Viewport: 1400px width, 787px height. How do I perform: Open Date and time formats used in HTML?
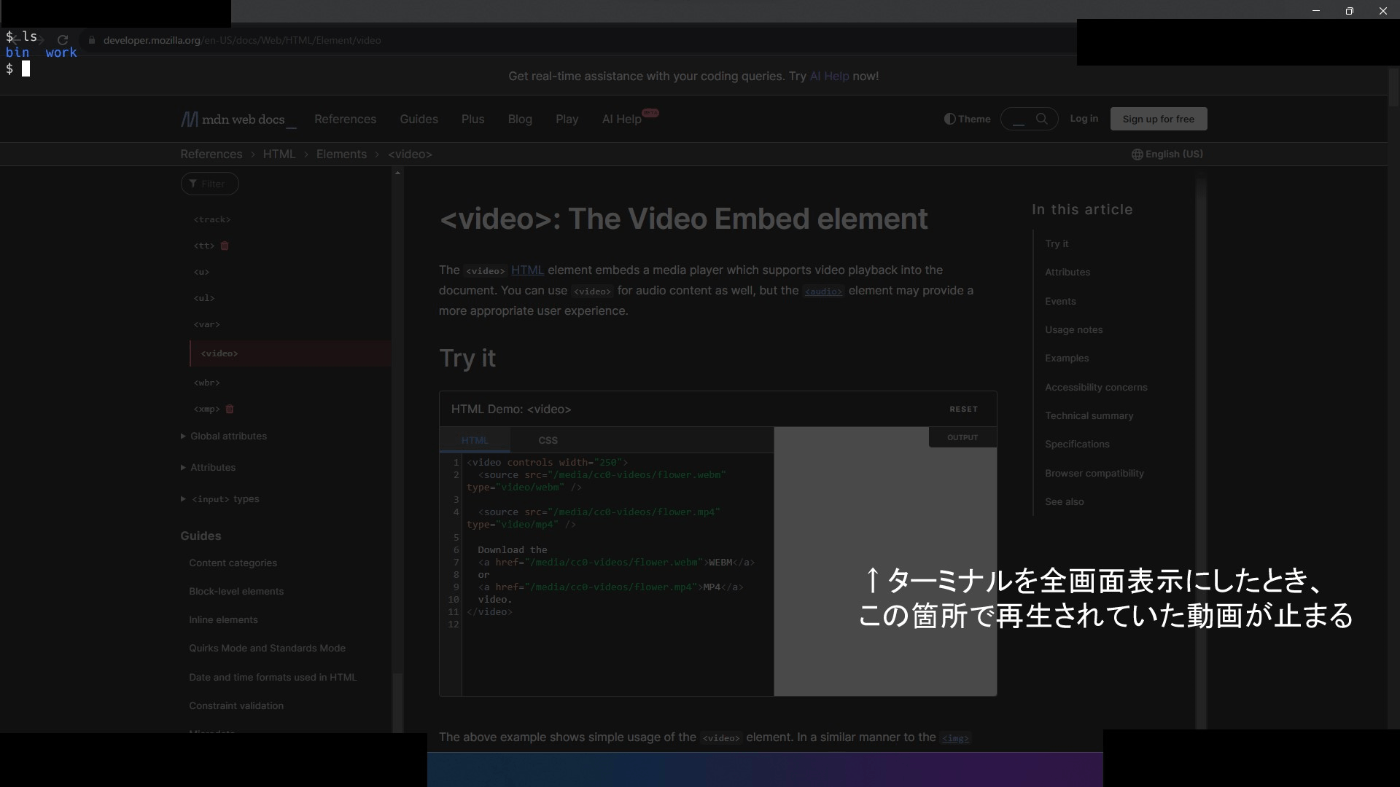pyautogui.click(x=273, y=677)
